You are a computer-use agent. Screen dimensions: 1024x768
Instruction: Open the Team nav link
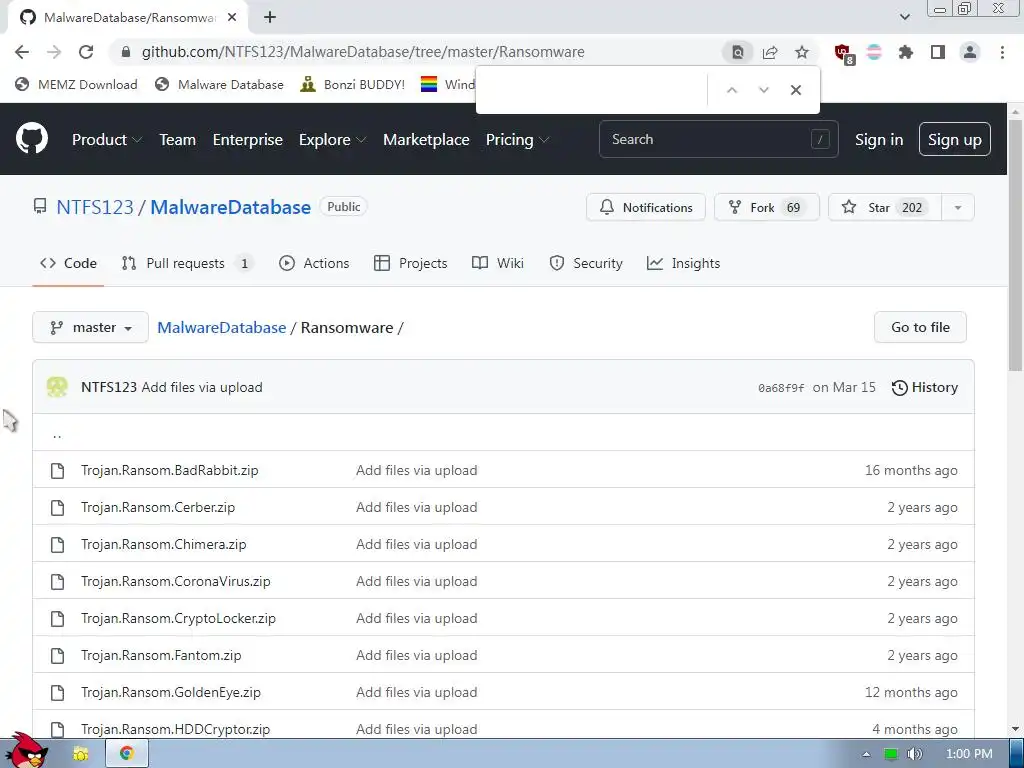point(178,140)
